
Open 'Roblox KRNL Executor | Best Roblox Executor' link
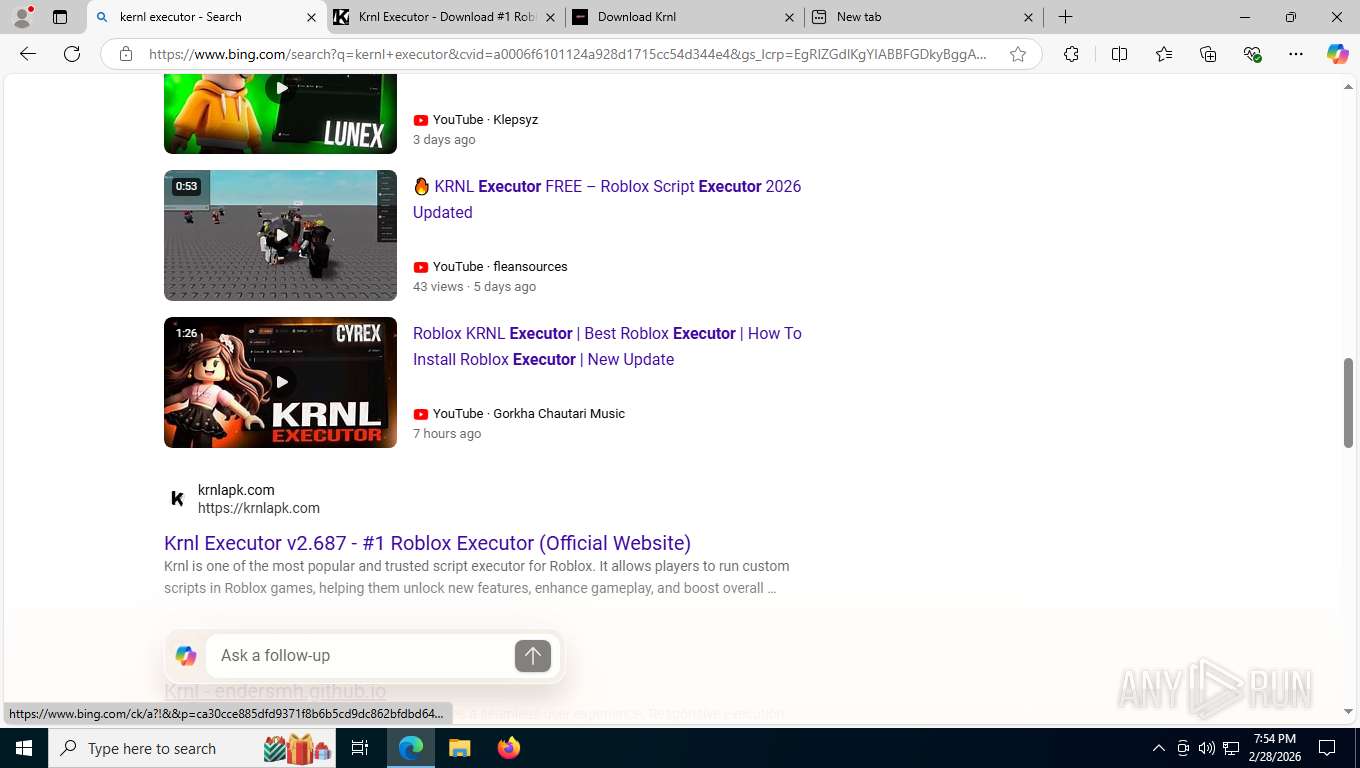[x=607, y=346]
